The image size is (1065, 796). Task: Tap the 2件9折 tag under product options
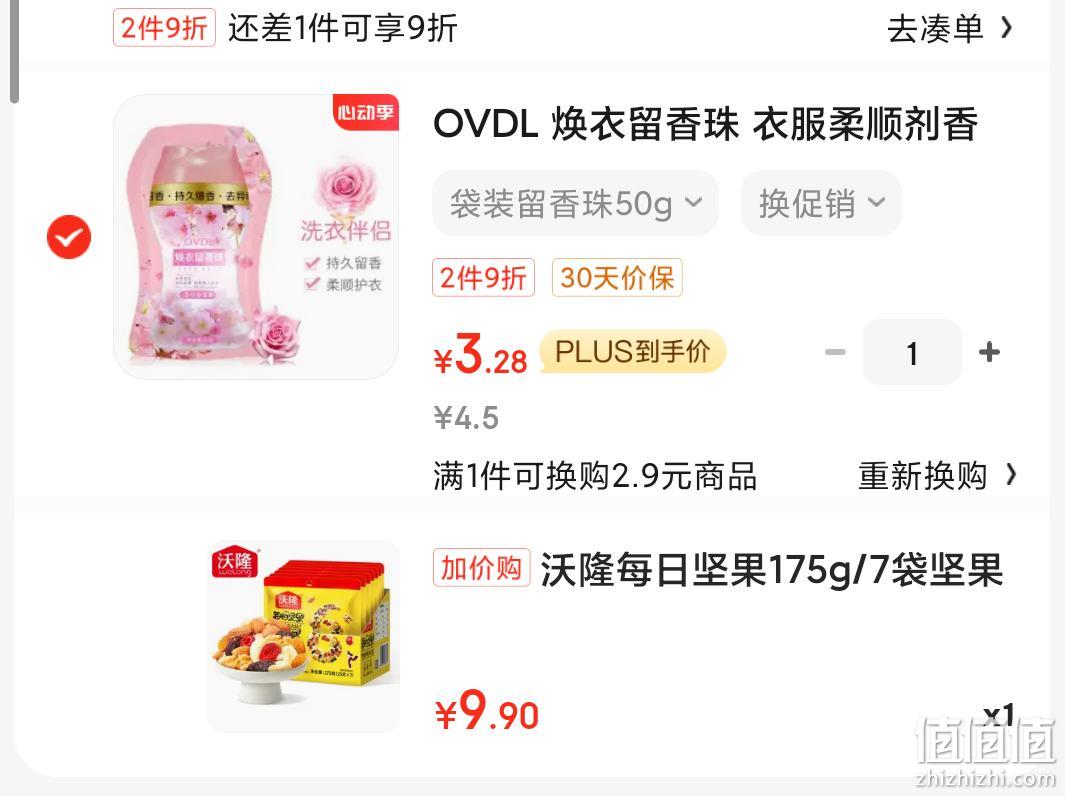coord(483,278)
